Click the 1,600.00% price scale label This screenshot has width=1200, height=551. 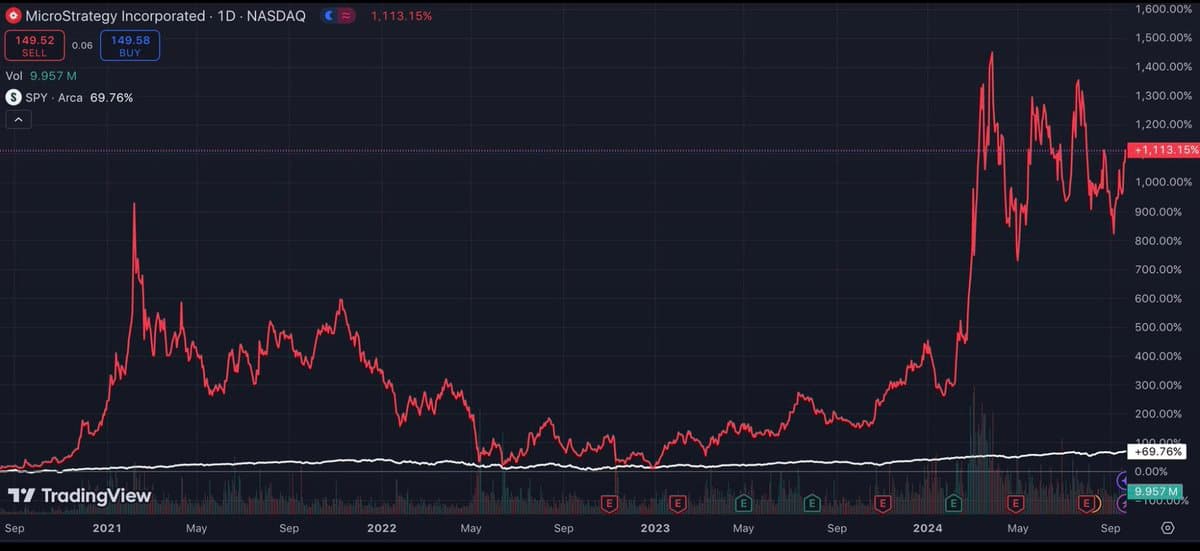tap(1166, 9)
